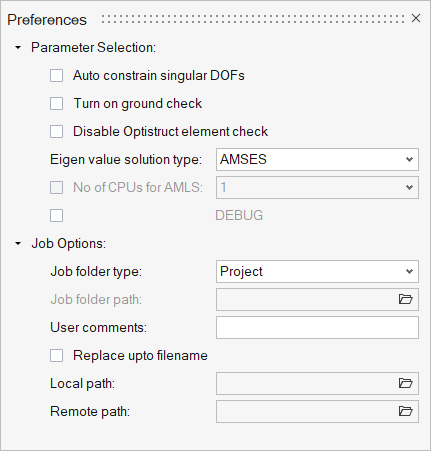Screen dimensions: 431x451
Task: Check Disable Optistruct element check
Action: [x=56, y=131]
